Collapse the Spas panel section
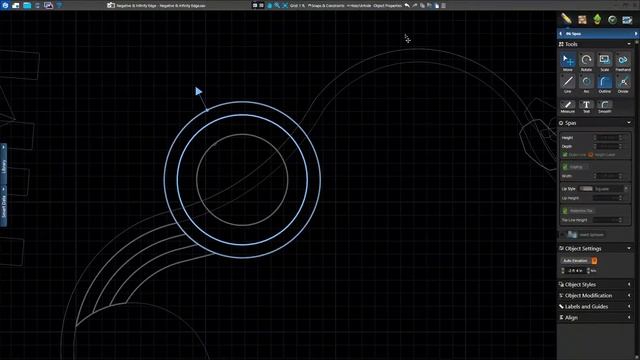The height and width of the screenshot is (360, 640). click(629, 123)
